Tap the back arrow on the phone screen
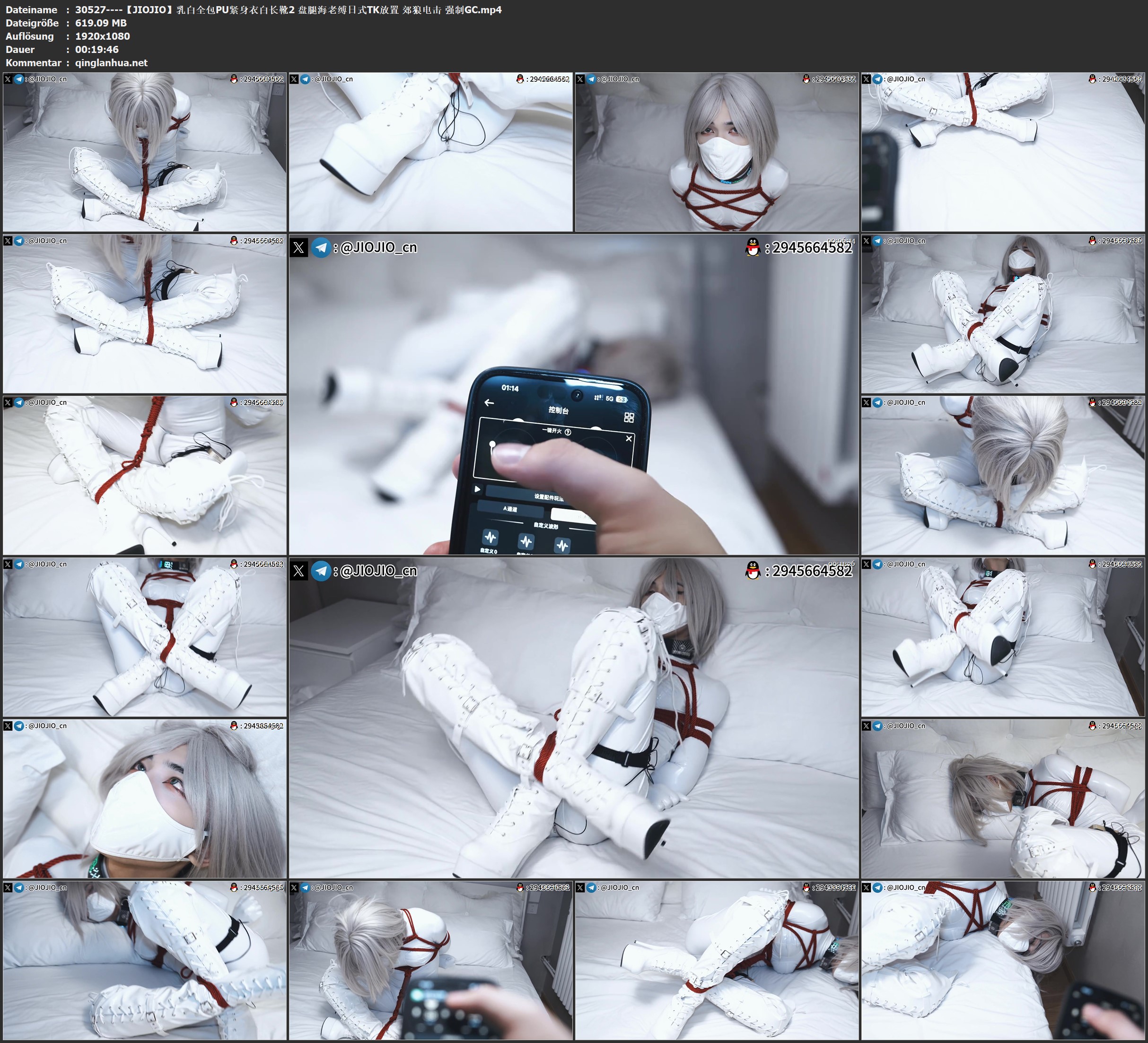Viewport: 1148px width, 1043px height. pyautogui.click(x=489, y=402)
